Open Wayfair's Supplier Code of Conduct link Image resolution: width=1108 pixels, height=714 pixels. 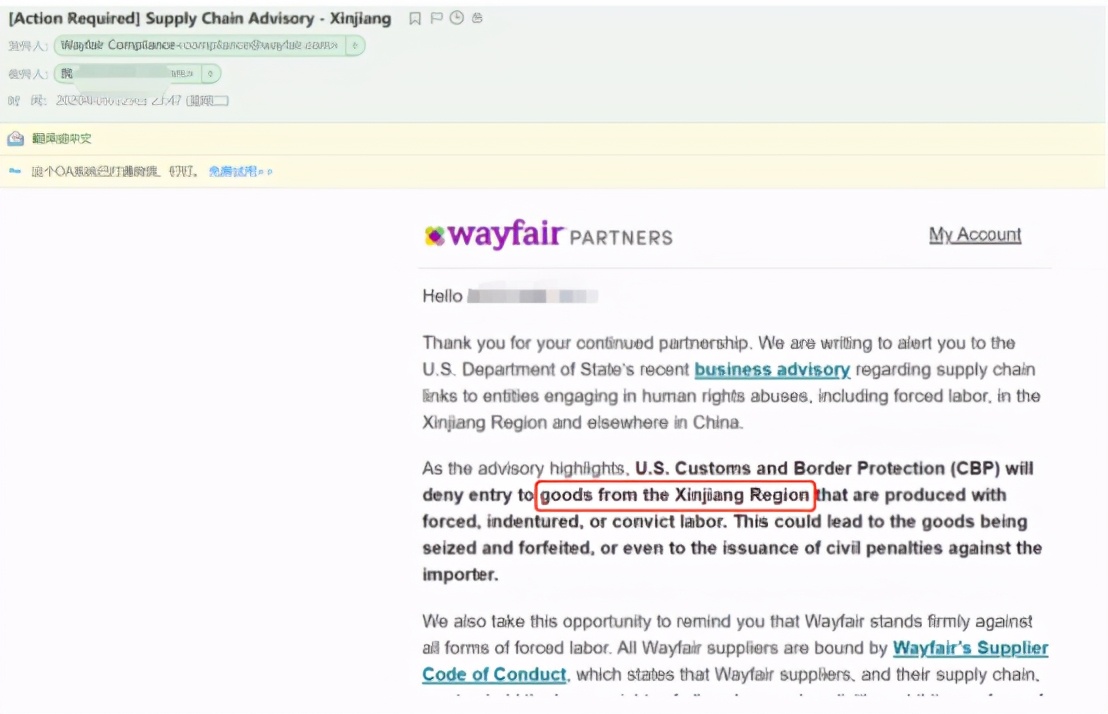[970, 648]
